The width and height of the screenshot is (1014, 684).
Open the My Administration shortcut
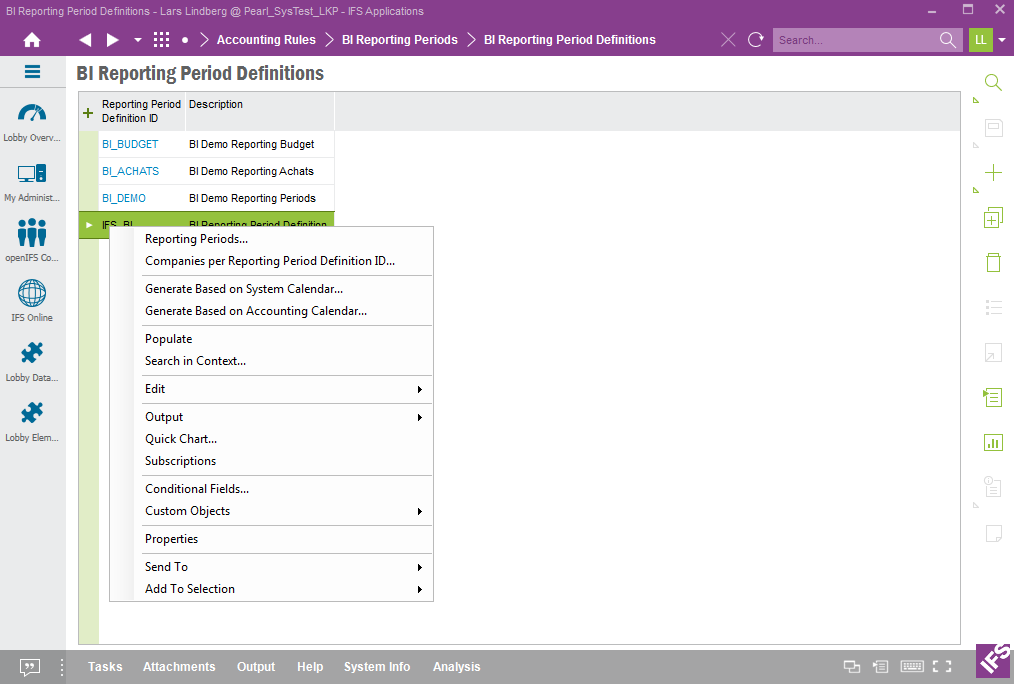(x=32, y=183)
